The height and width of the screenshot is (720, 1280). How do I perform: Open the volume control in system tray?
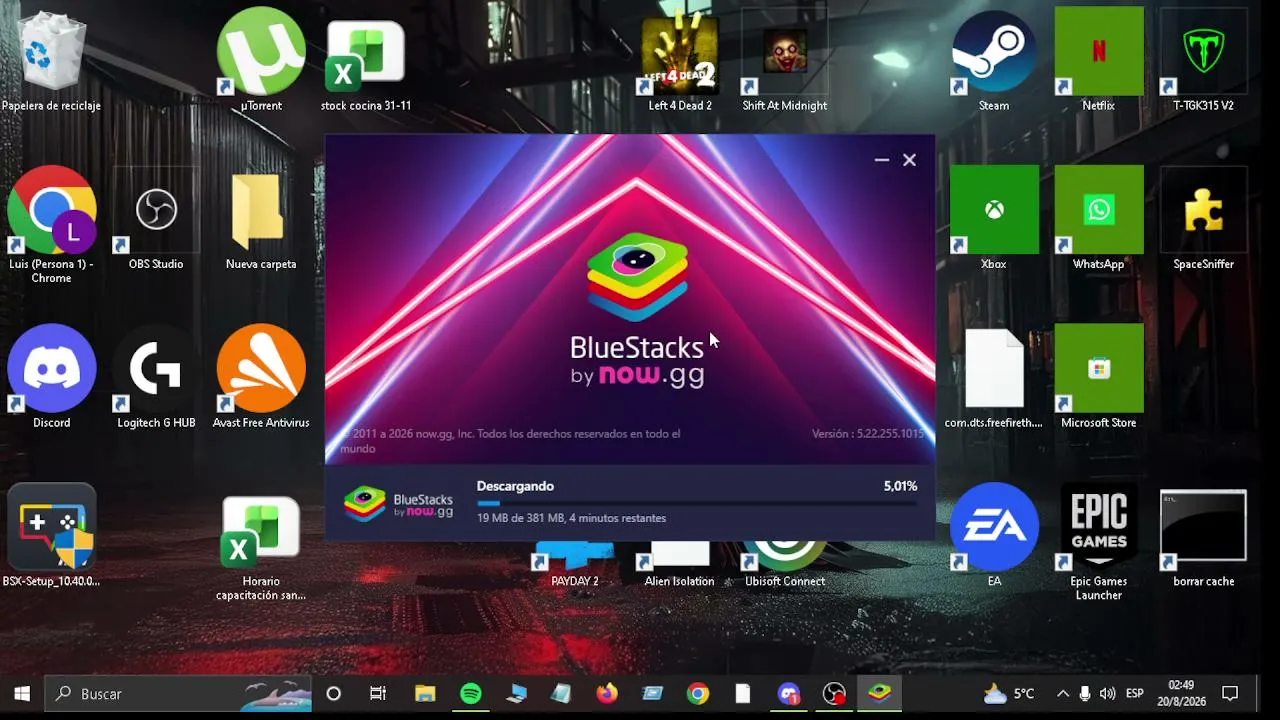click(x=1107, y=693)
